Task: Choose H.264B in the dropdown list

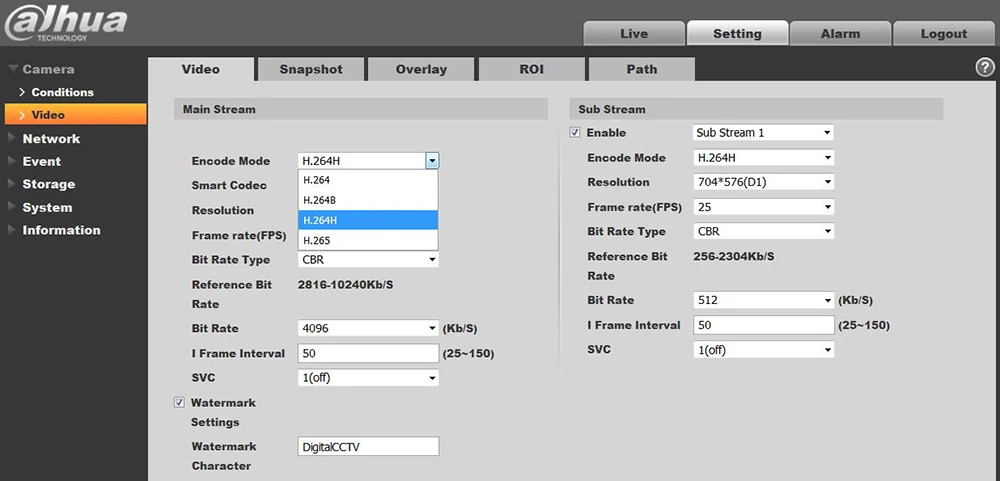Action: [x=368, y=200]
